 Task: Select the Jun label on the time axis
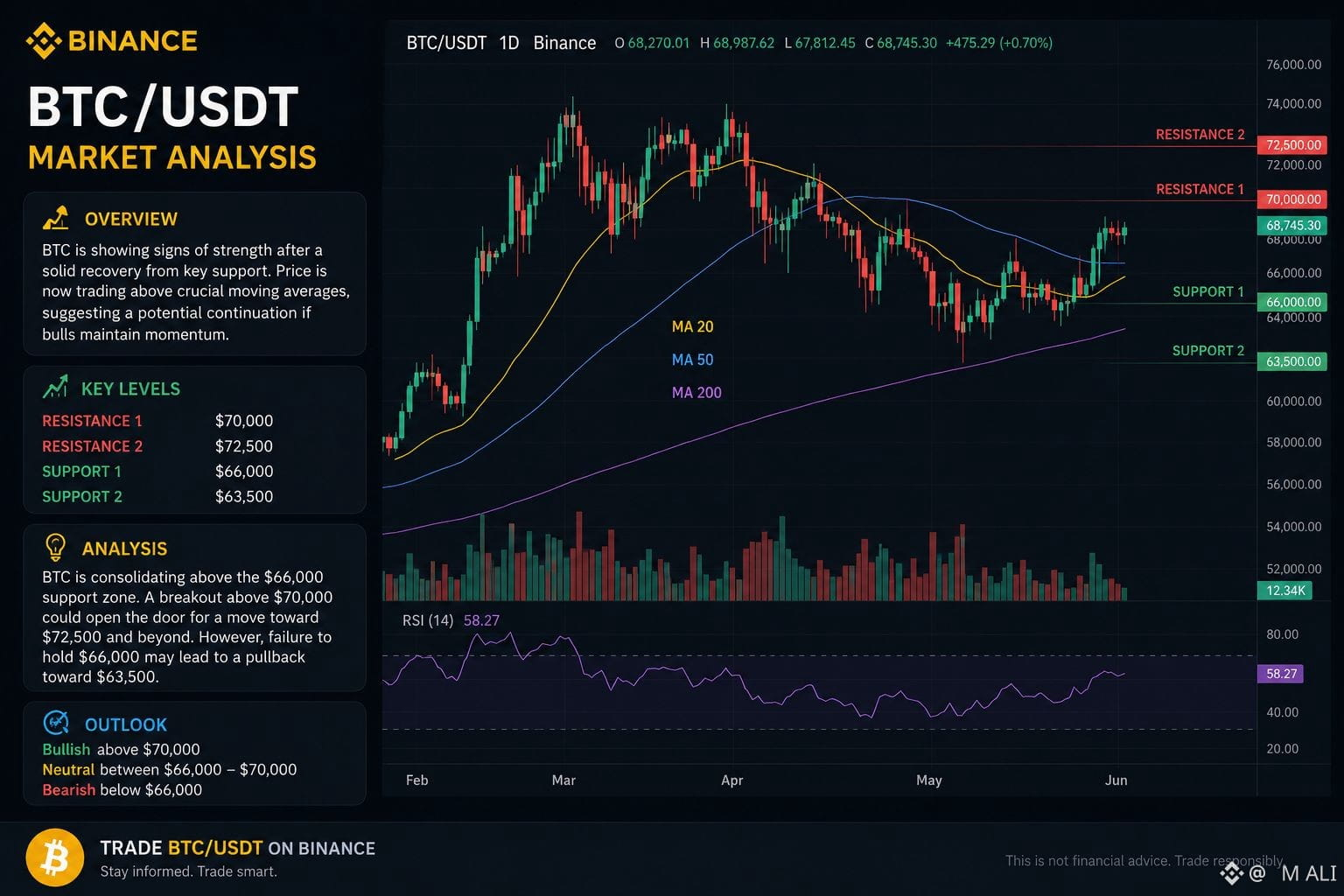(x=1116, y=780)
